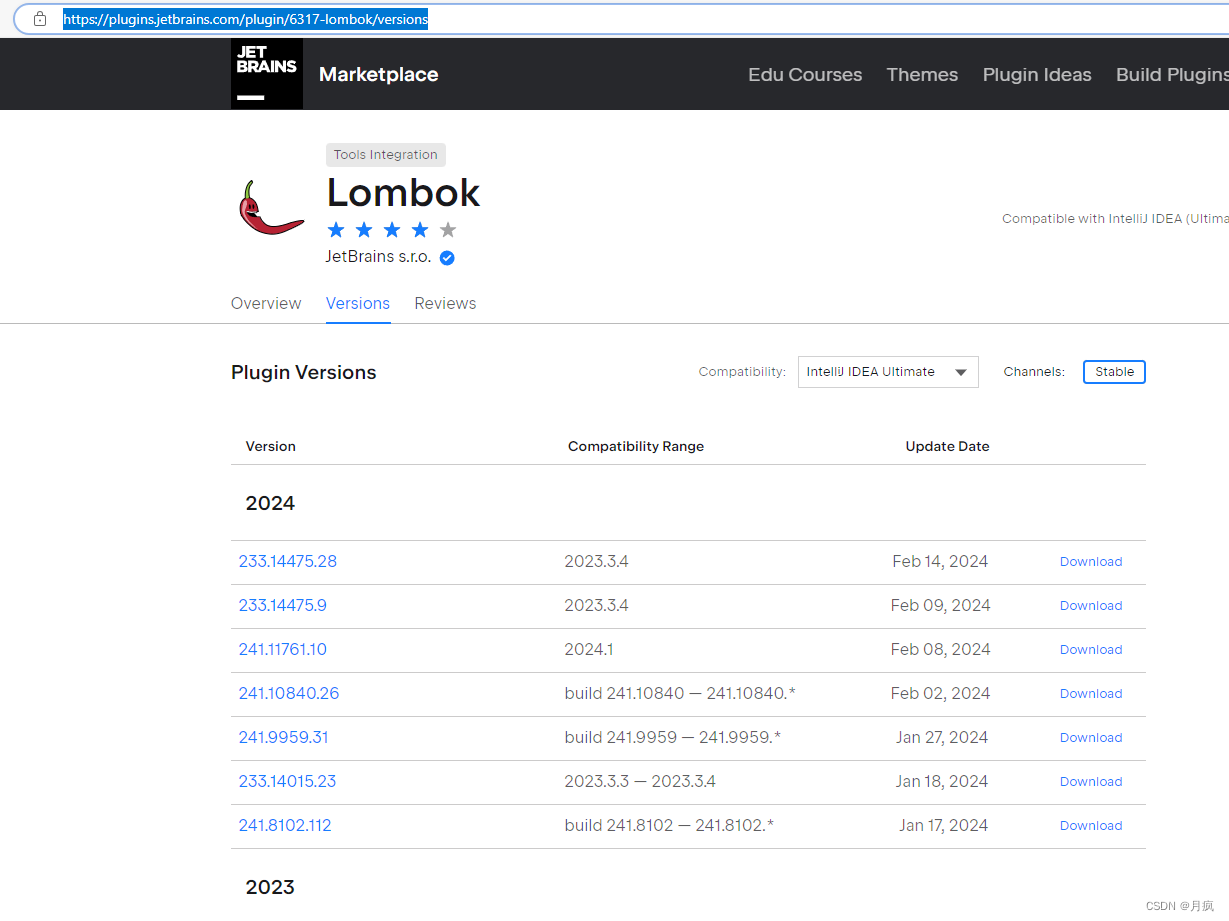
Task: Click the 2023 year group heading
Action: 270,887
